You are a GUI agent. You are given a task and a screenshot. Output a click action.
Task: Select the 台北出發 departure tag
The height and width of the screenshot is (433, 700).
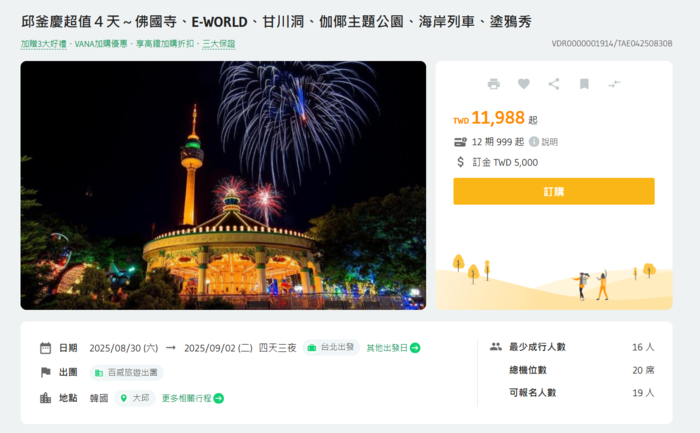(331, 347)
